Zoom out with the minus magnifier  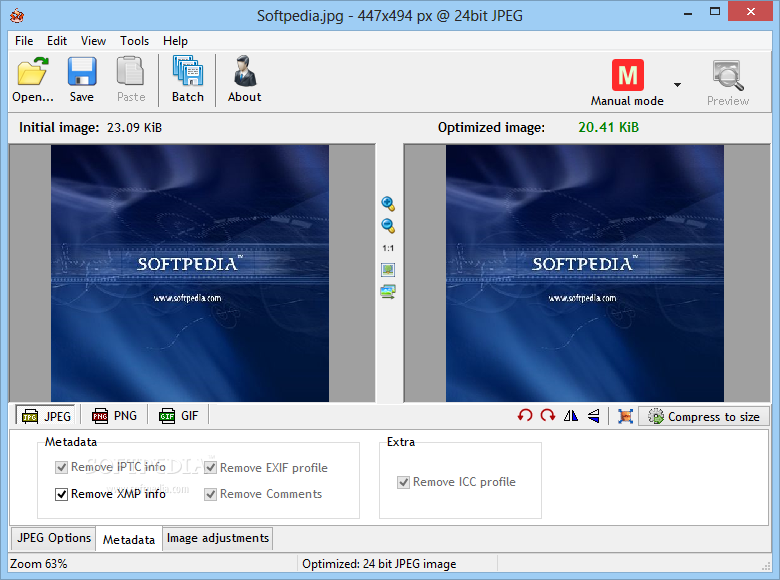388,225
